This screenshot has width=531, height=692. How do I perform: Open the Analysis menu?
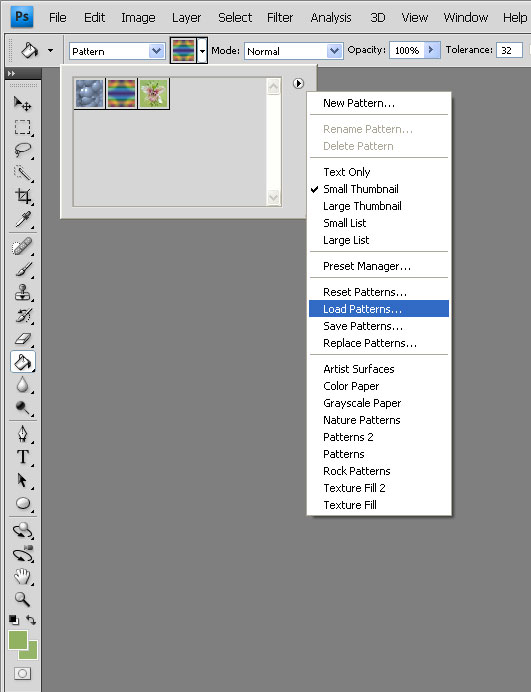pos(331,18)
